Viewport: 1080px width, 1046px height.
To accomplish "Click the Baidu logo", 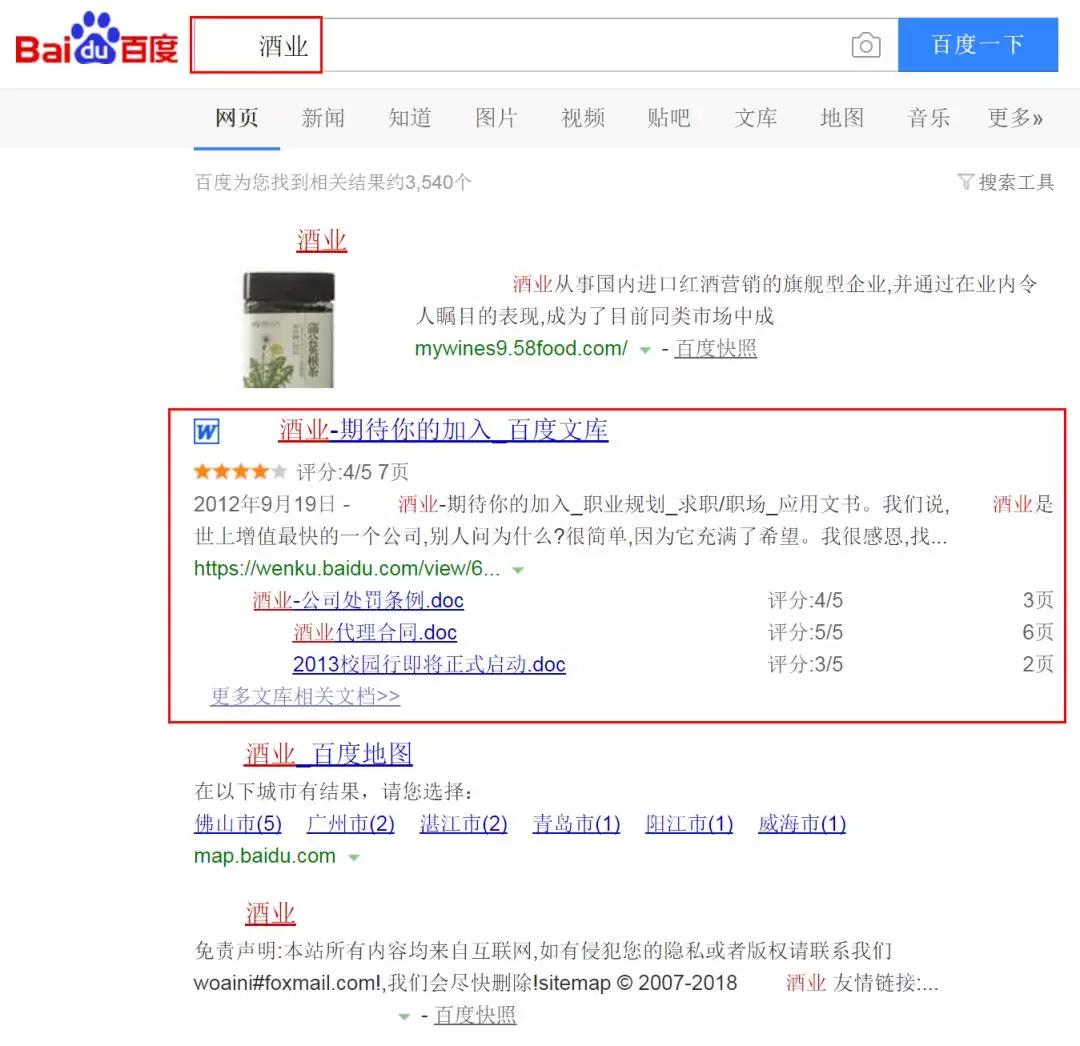I will (x=97, y=44).
